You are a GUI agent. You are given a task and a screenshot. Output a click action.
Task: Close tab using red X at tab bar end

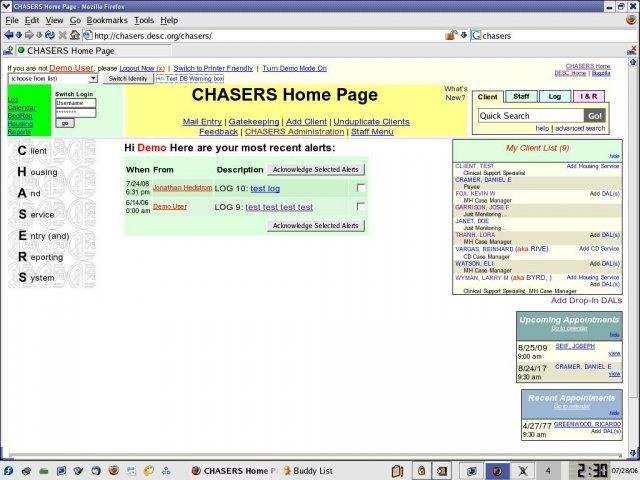click(x=632, y=50)
